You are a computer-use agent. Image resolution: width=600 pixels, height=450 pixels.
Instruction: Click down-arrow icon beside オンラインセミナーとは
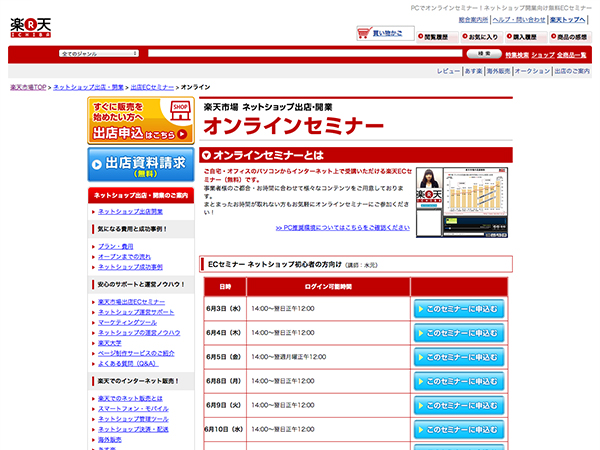(206, 155)
